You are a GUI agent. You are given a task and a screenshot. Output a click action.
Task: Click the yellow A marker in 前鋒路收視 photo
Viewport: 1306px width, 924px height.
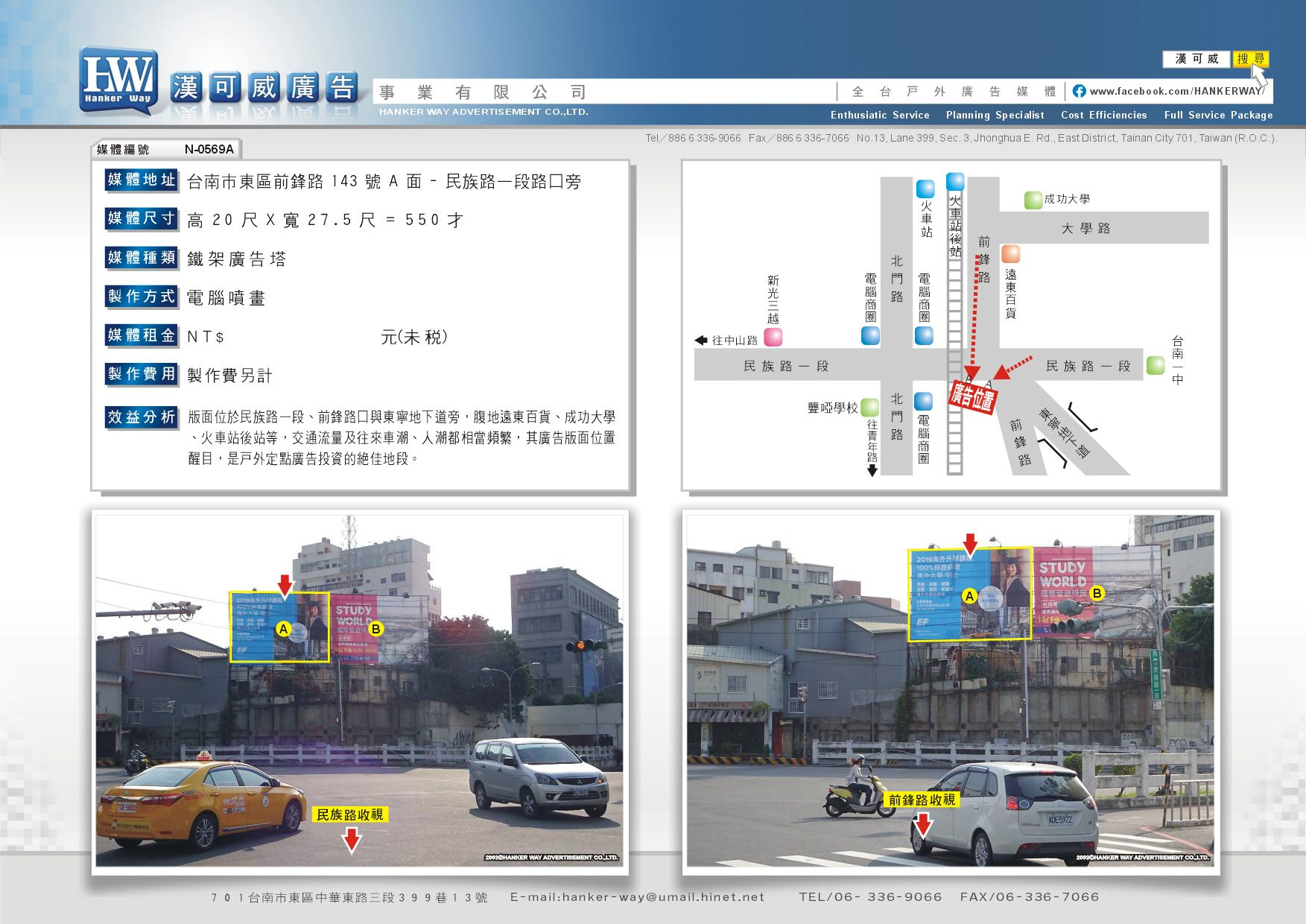pyautogui.click(x=969, y=596)
